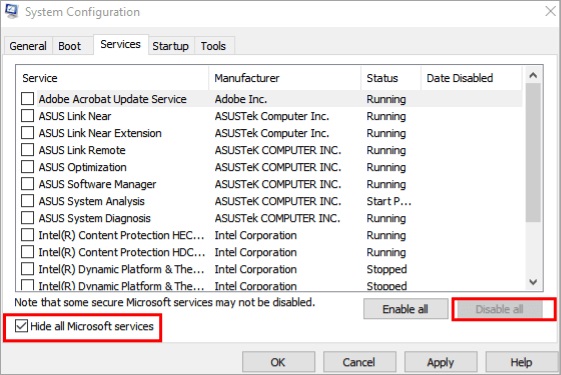The height and width of the screenshot is (375, 561).
Task: Tick the ASUS Link Near checkbox
Action: click(28, 116)
